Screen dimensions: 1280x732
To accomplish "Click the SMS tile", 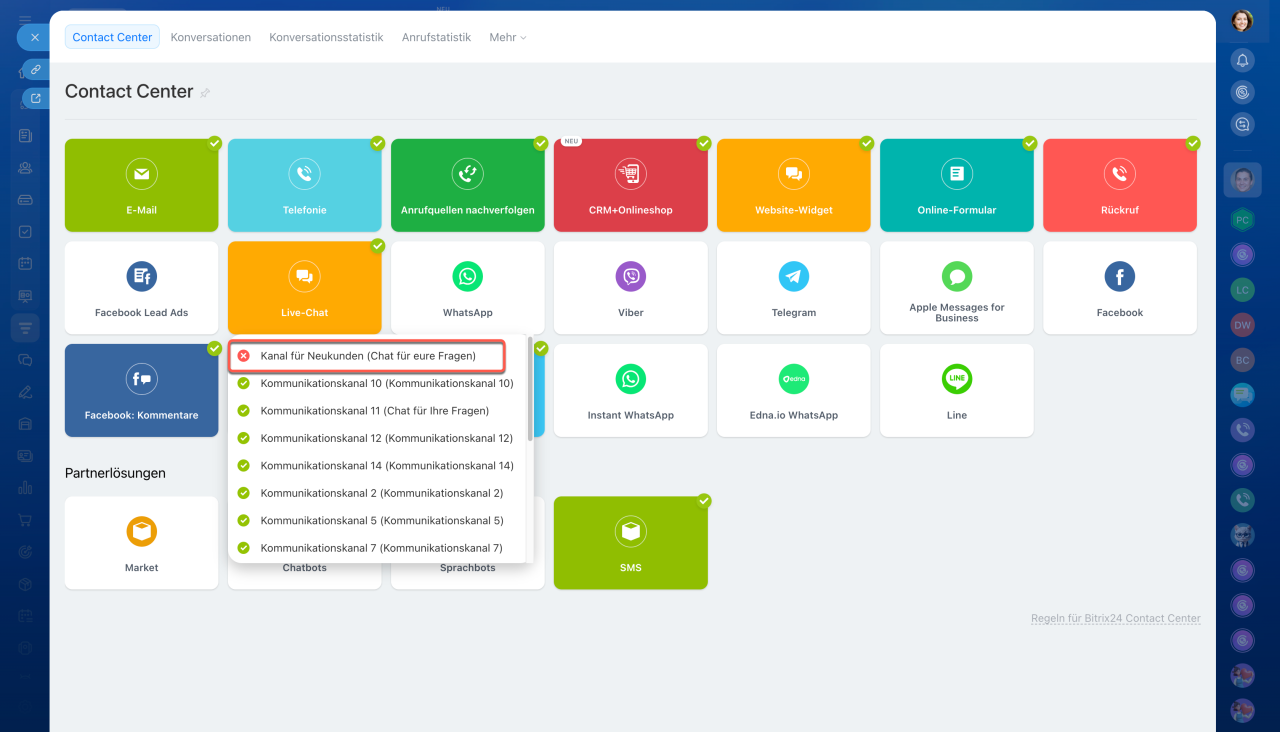I will (x=630, y=543).
